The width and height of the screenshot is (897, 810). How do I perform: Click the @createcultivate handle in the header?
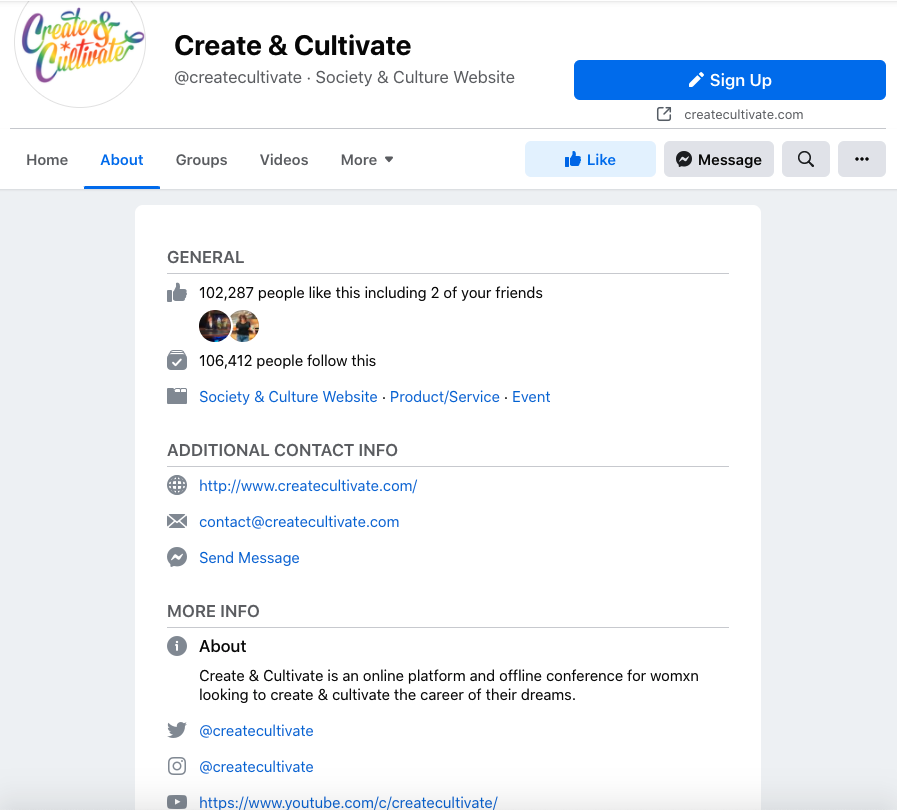(238, 77)
